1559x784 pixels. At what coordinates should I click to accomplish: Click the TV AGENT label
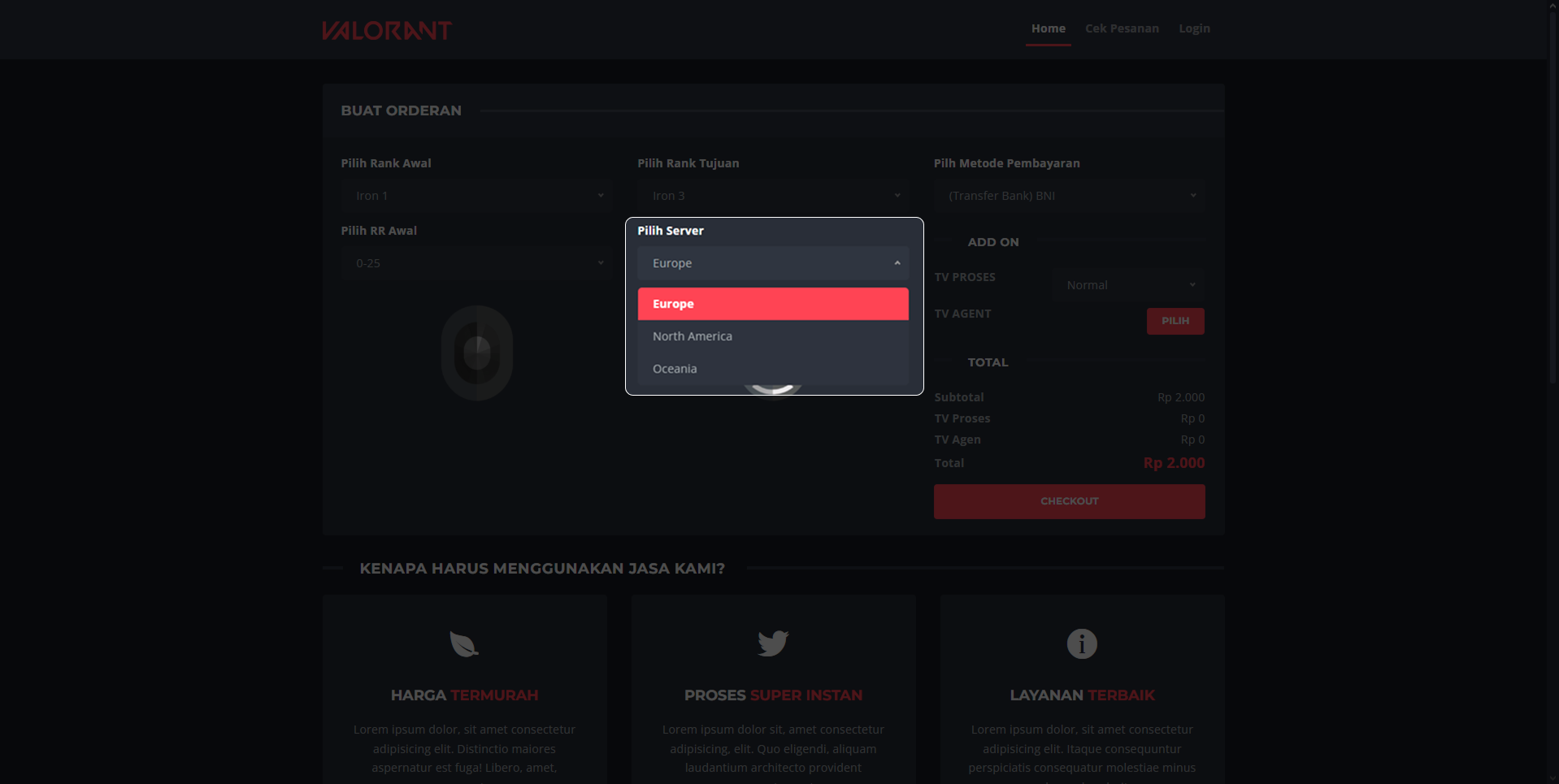pyautogui.click(x=962, y=314)
